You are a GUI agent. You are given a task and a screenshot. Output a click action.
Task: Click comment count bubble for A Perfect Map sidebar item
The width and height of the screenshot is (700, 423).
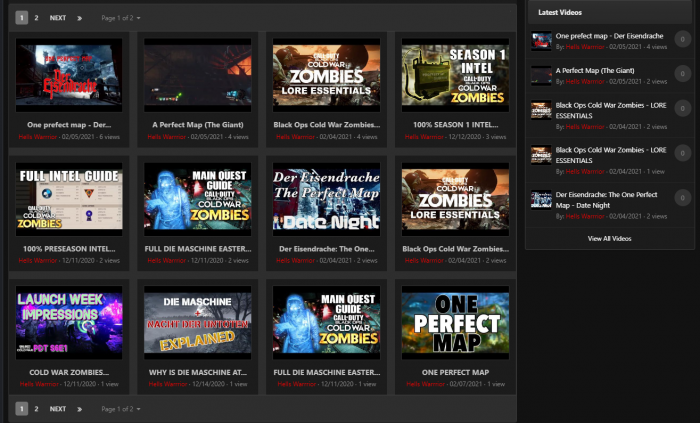[682, 75]
